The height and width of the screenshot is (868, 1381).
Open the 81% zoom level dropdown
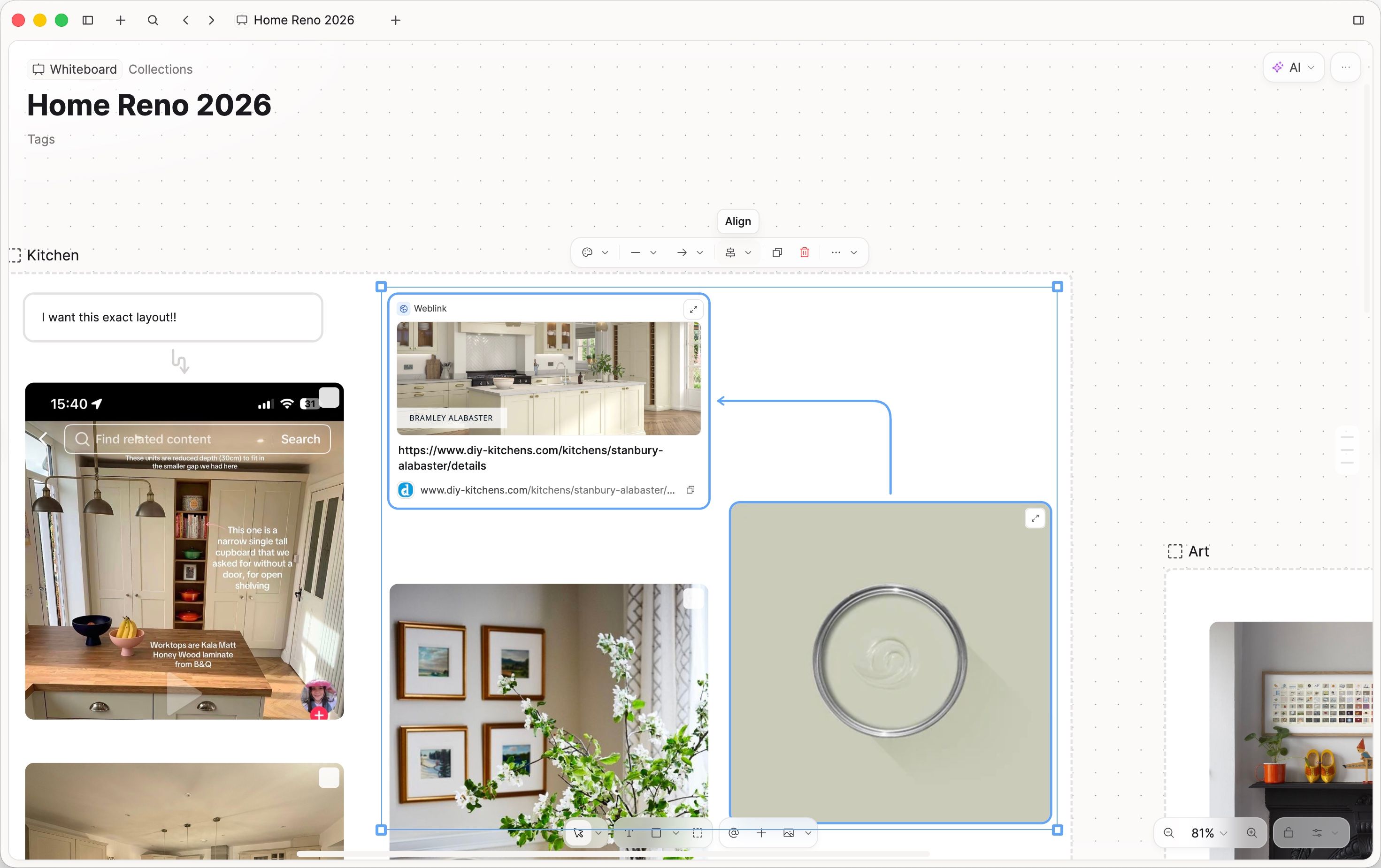coord(1209,833)
